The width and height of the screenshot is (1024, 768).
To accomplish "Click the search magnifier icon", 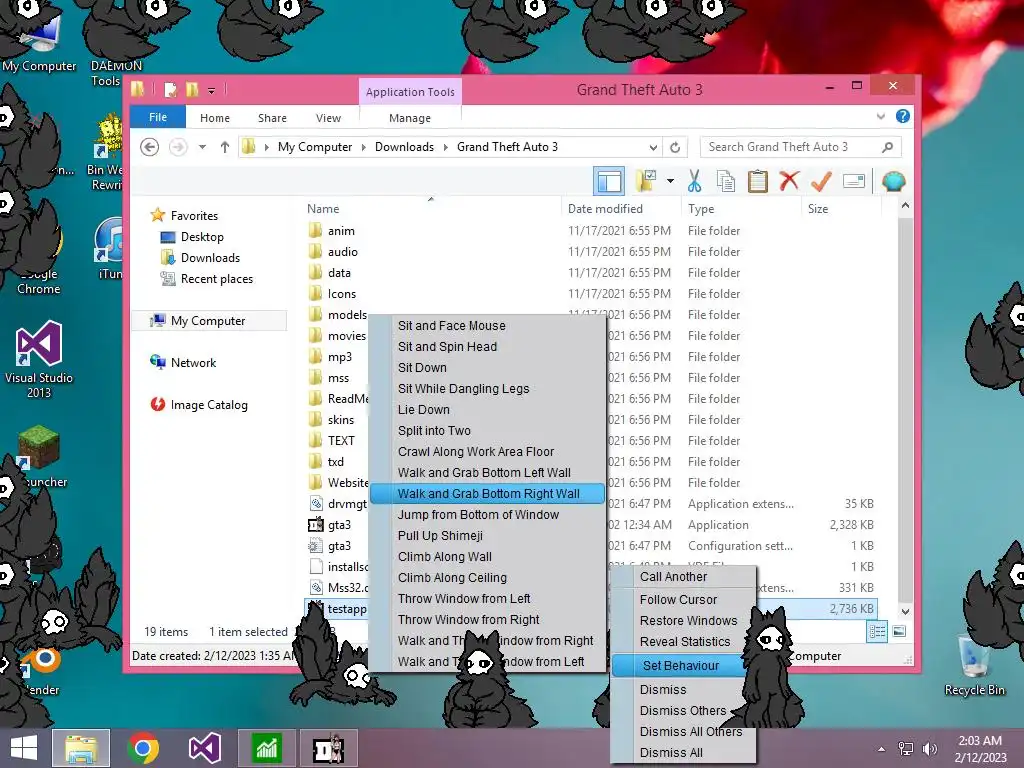I will point(887,147).
